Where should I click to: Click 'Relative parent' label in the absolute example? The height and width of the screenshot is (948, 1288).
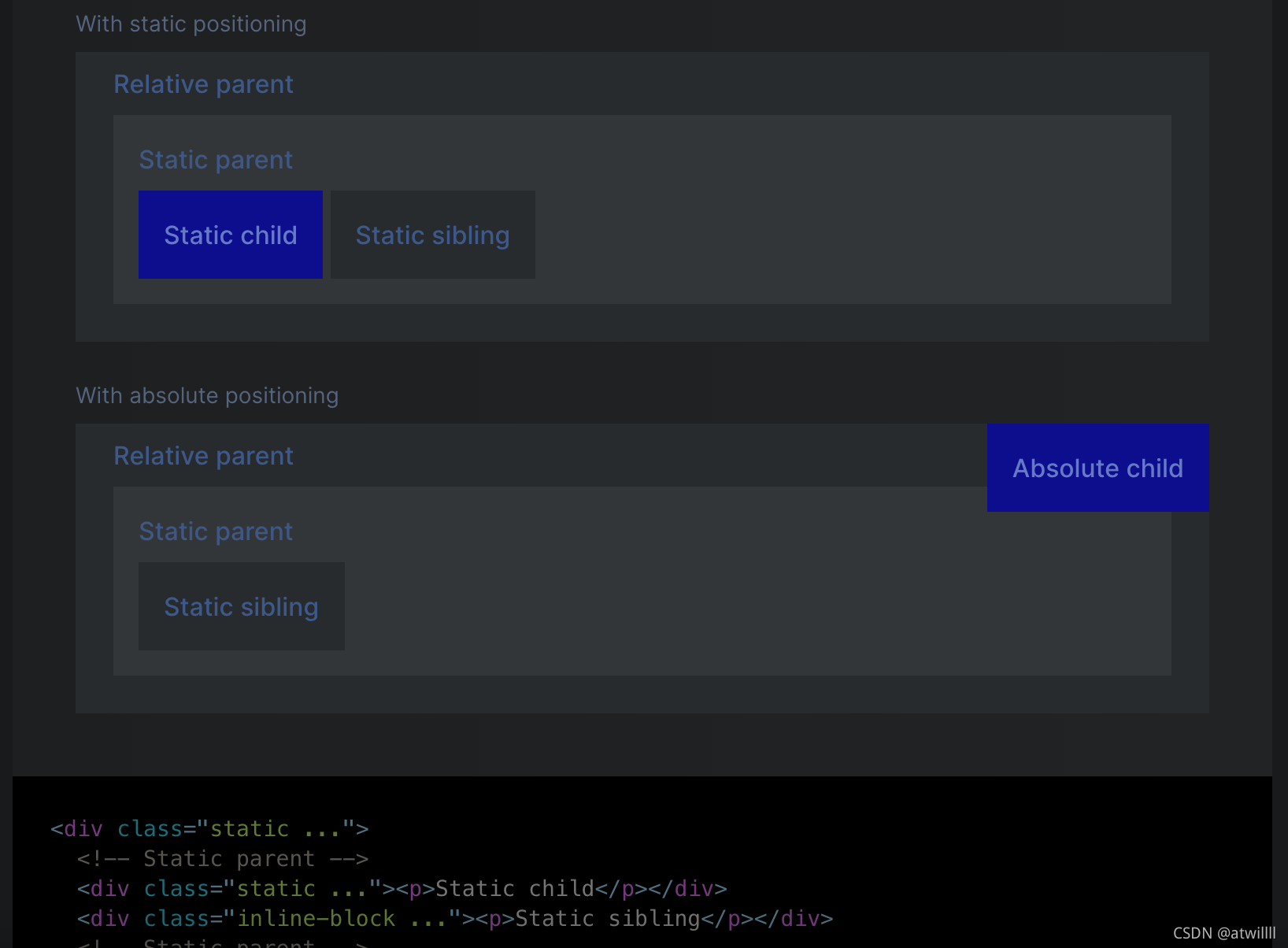coord(203,456)
